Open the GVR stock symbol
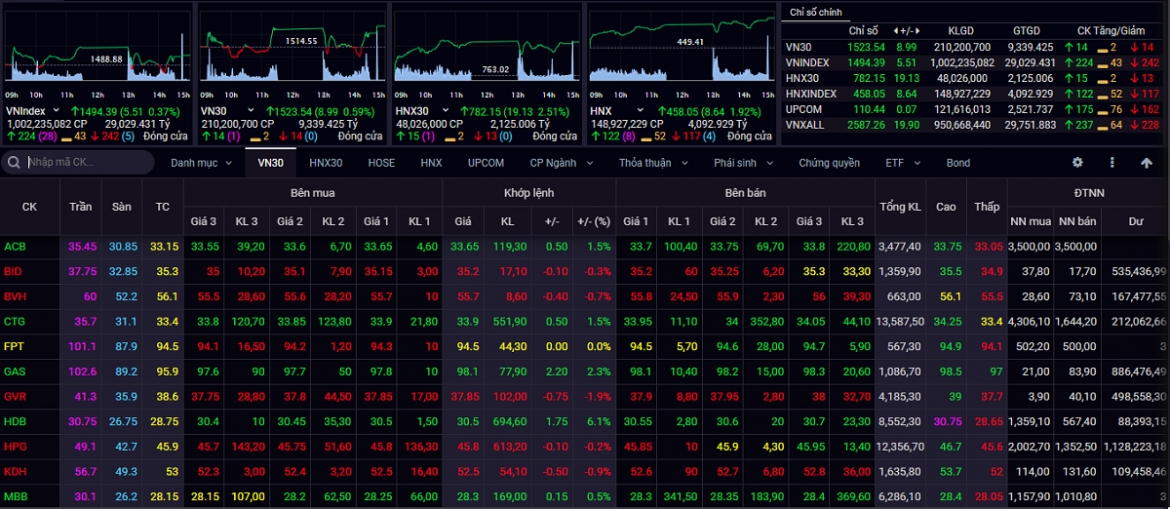Viewport: 1170px width, 509px height. (x=13, y=397)
